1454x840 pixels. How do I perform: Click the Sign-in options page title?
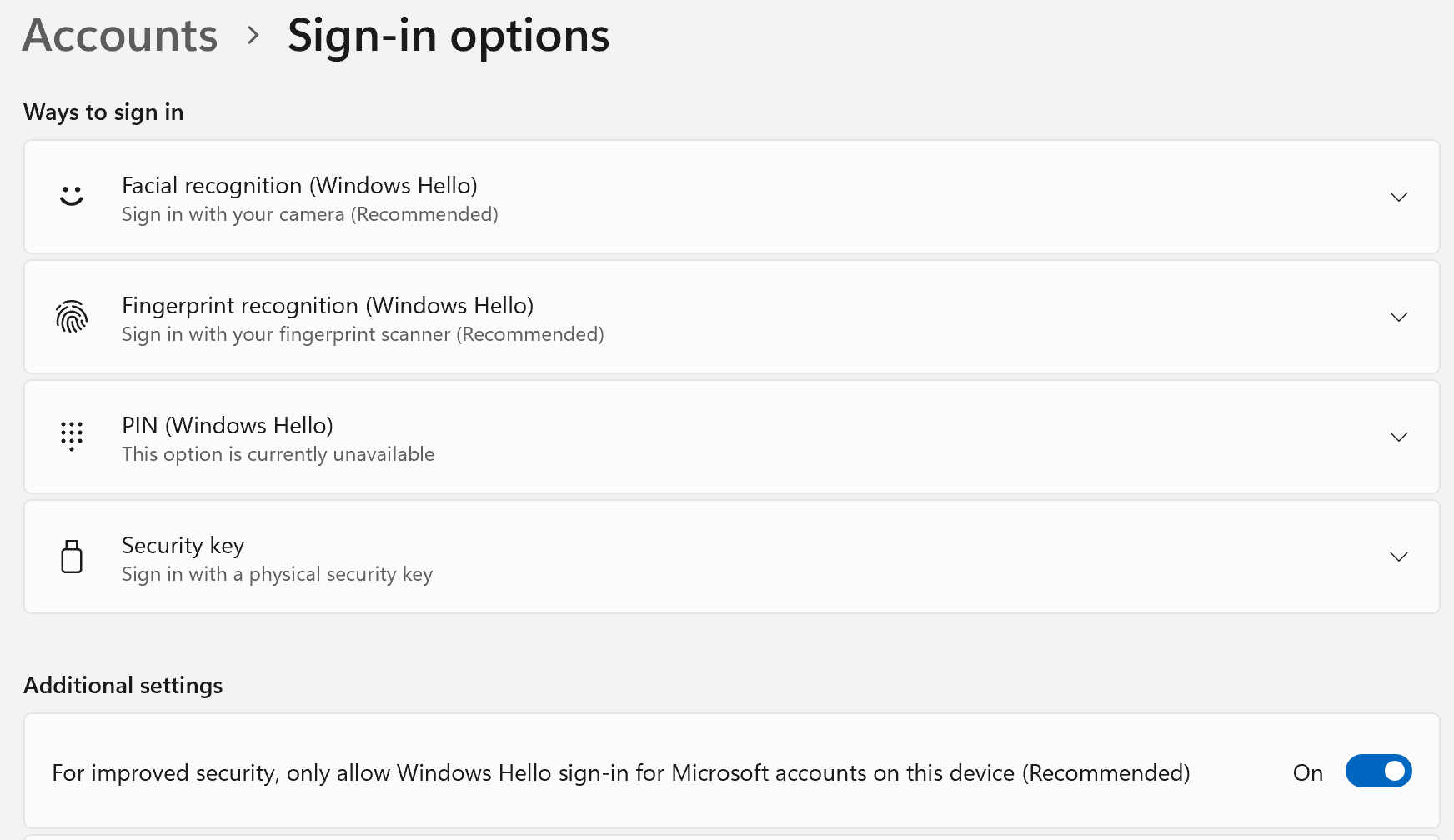point(448,35)
